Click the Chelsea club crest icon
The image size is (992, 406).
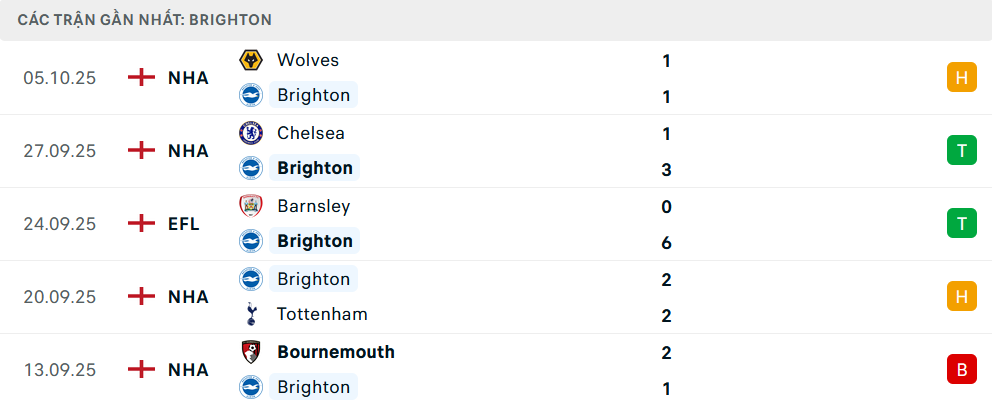click(250, 133)
